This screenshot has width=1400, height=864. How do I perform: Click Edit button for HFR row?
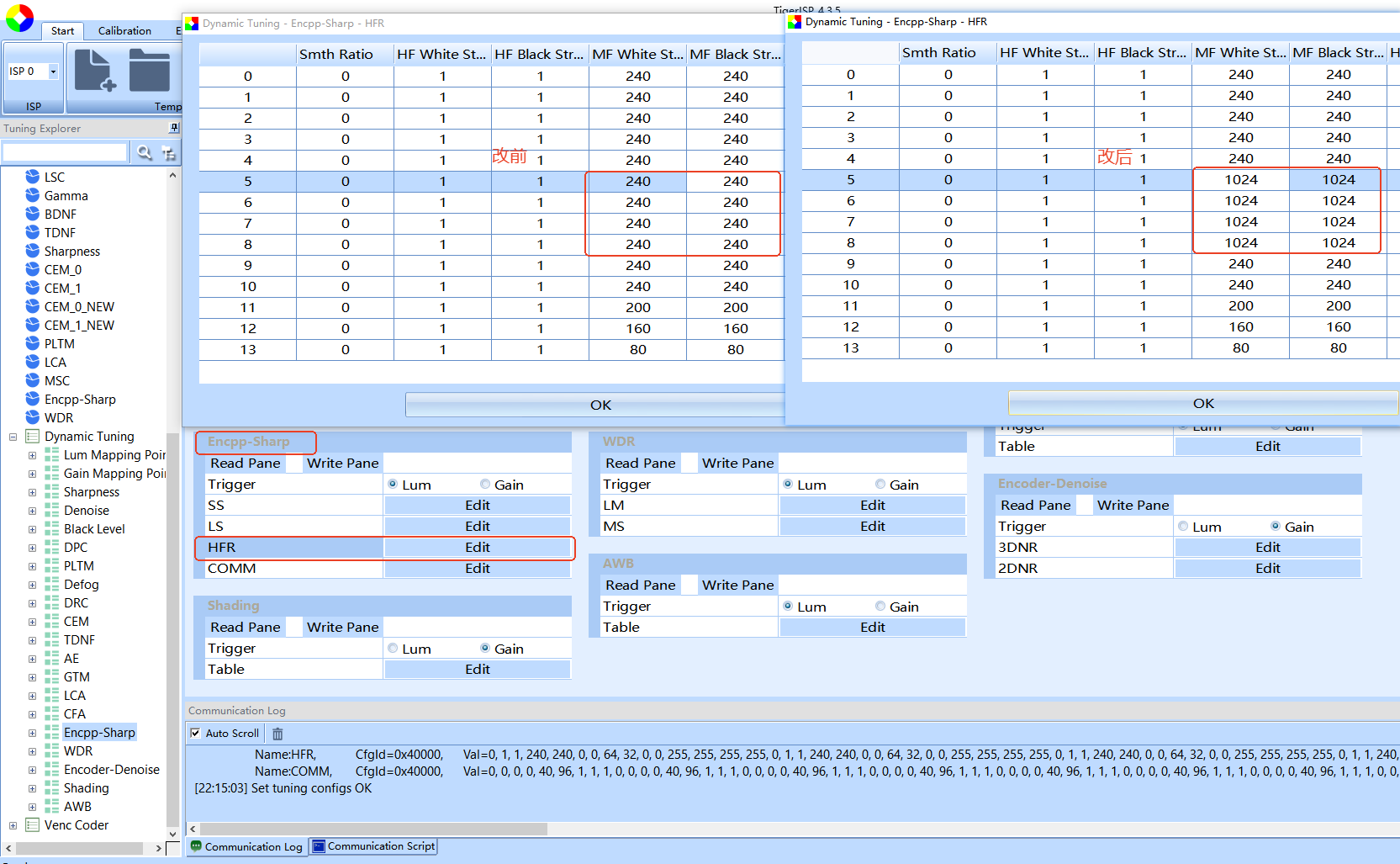click(478, 547)
